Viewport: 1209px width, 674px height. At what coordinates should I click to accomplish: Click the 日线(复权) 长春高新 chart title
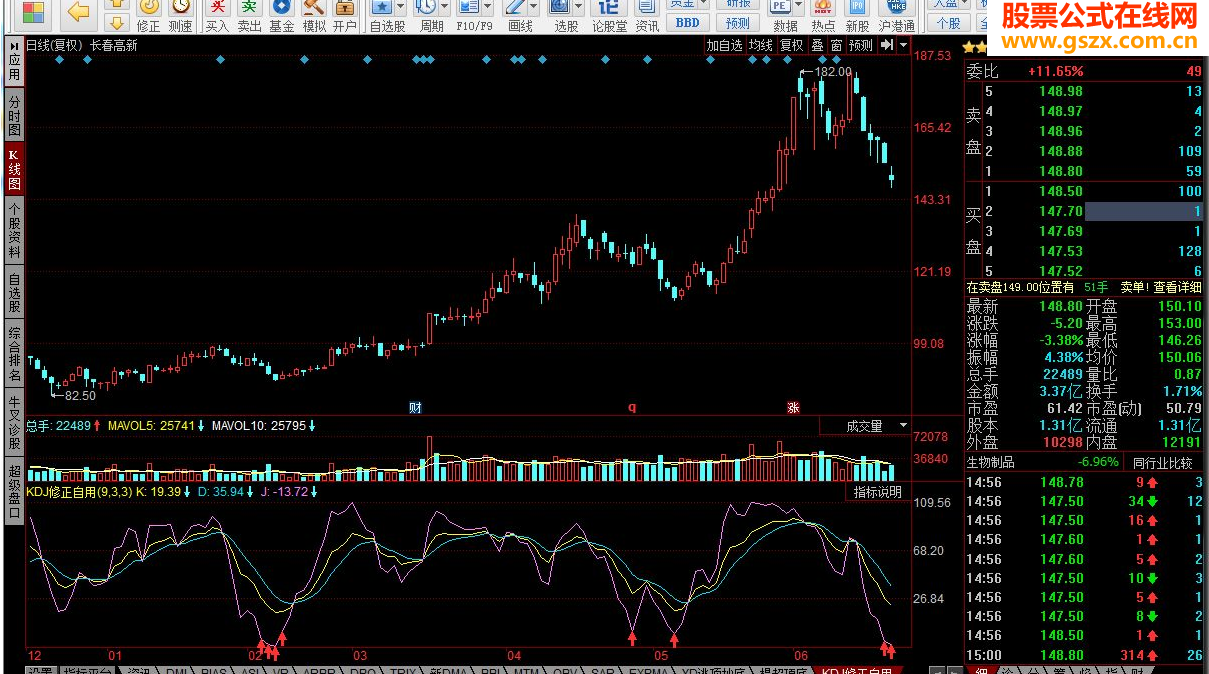[82, 45]
